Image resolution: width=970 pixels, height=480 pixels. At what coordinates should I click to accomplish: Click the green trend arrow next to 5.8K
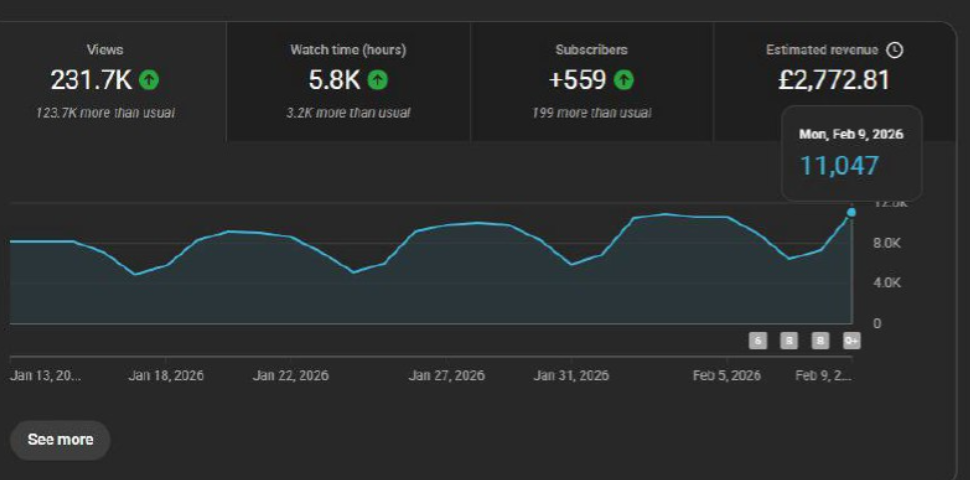pos(378,80)
